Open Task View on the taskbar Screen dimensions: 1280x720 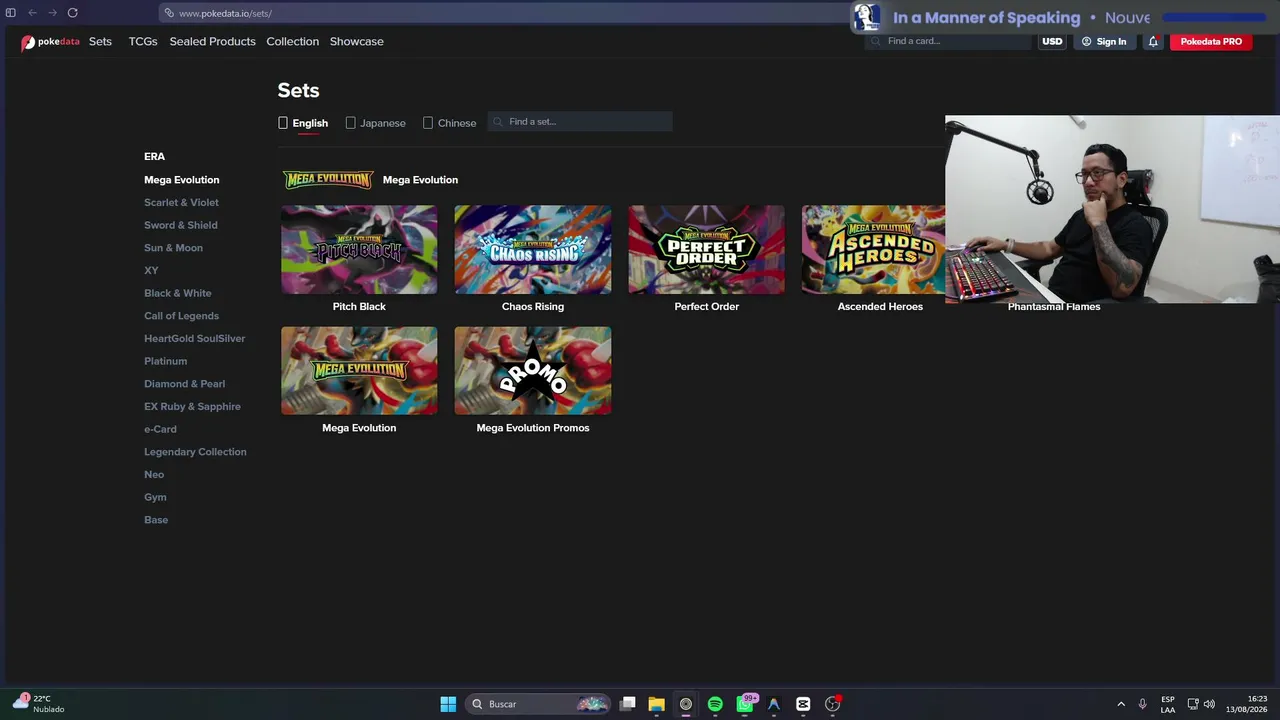[627, 704]
